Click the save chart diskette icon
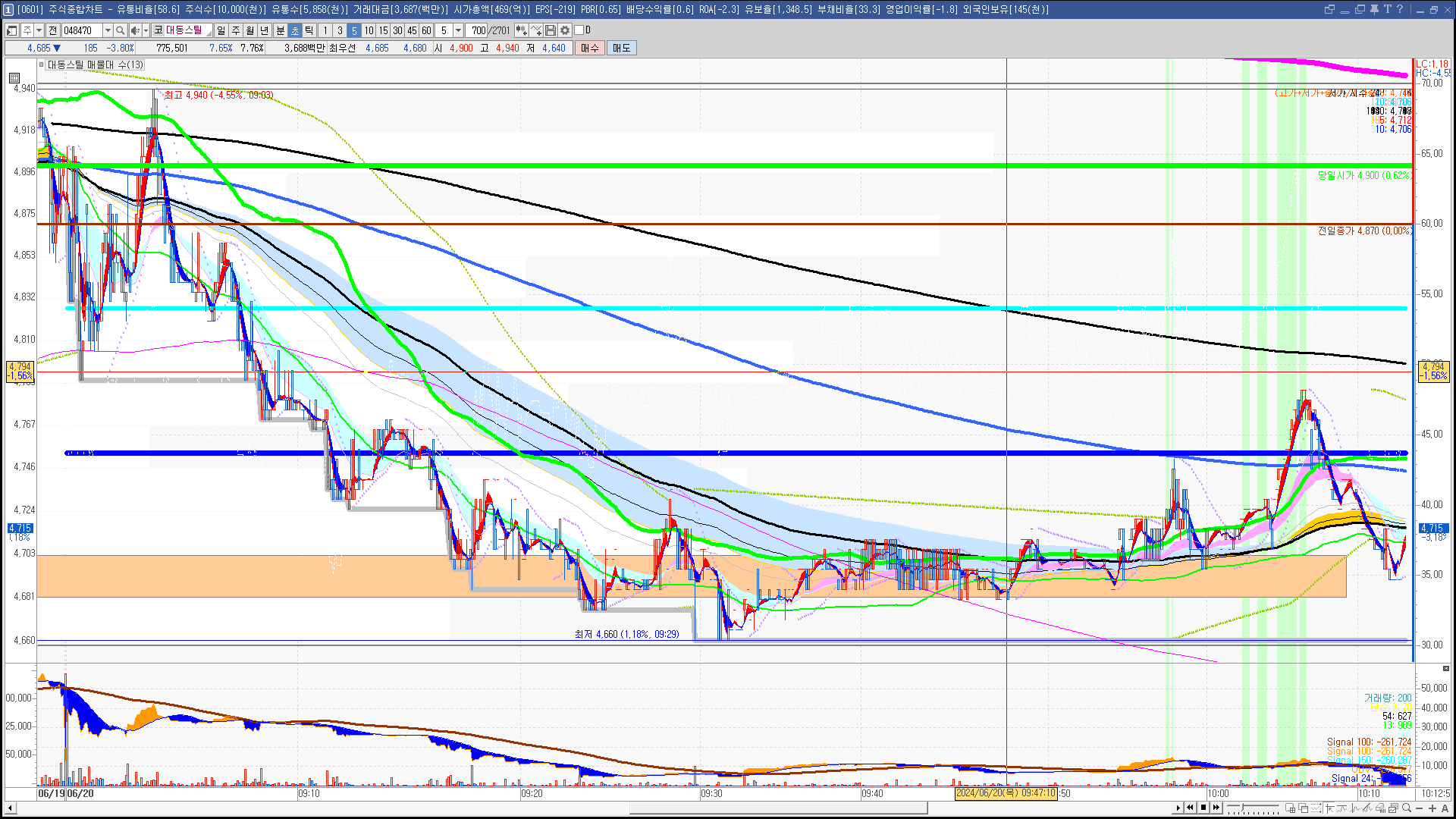Screen dimensions: 1456x819 tap(551, 30)
